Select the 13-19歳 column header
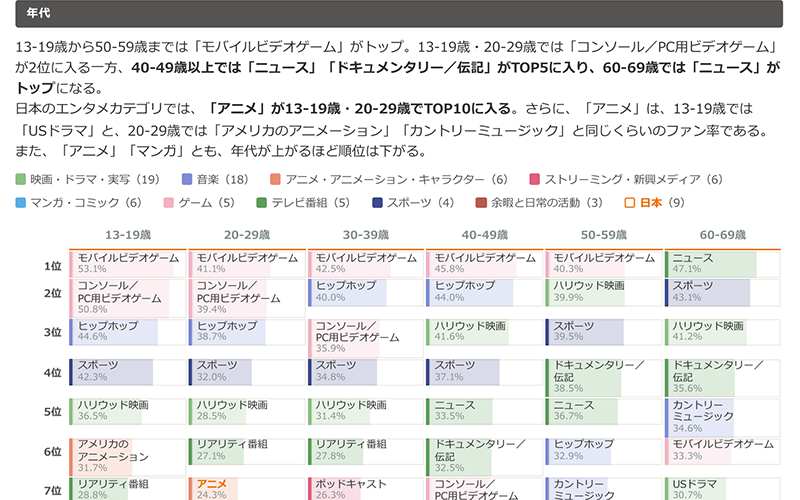 (x=128, y=235)
